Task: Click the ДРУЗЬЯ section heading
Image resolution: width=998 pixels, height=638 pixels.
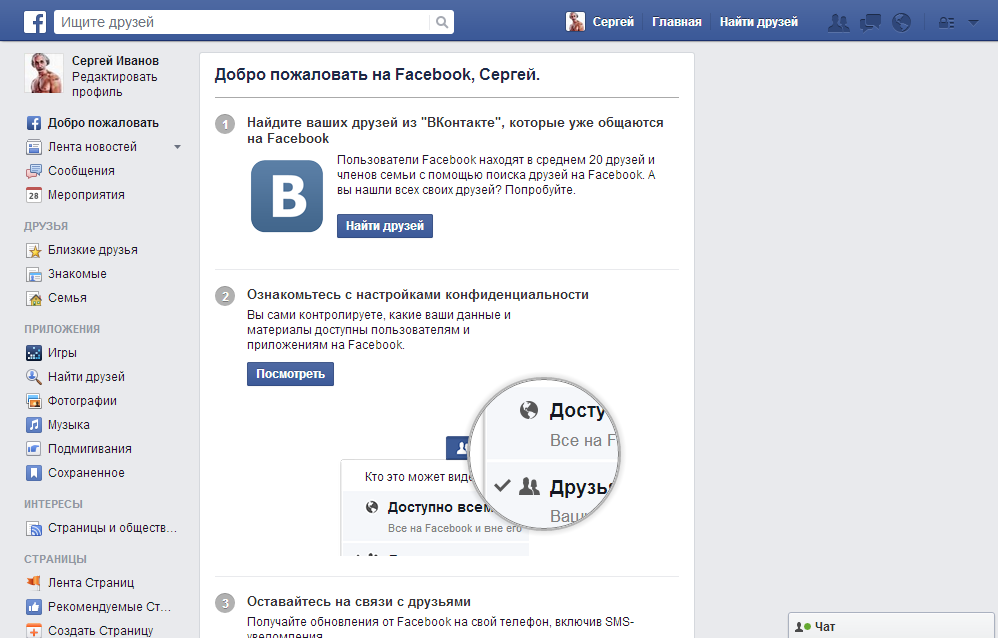Action: tap(46, 226)
